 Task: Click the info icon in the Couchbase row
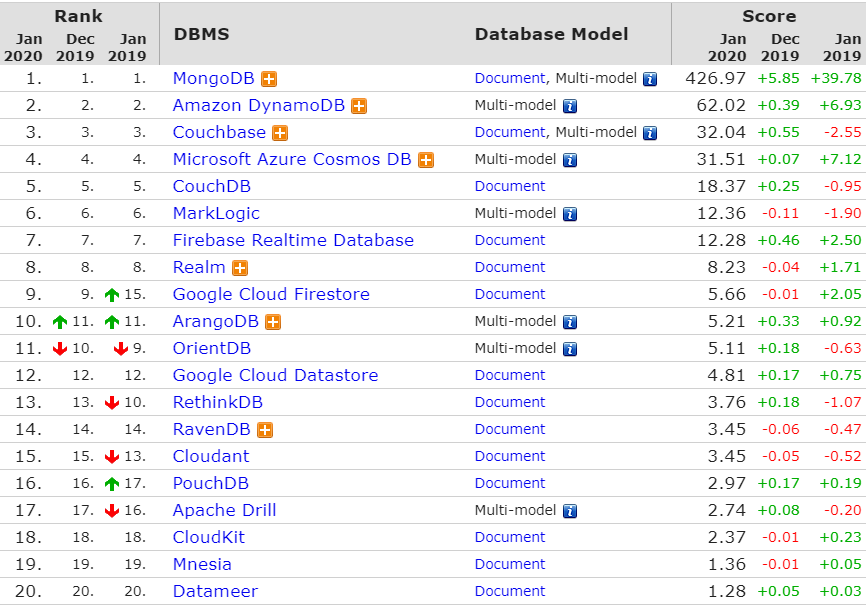pyautogui.click(x=650, y=133)
